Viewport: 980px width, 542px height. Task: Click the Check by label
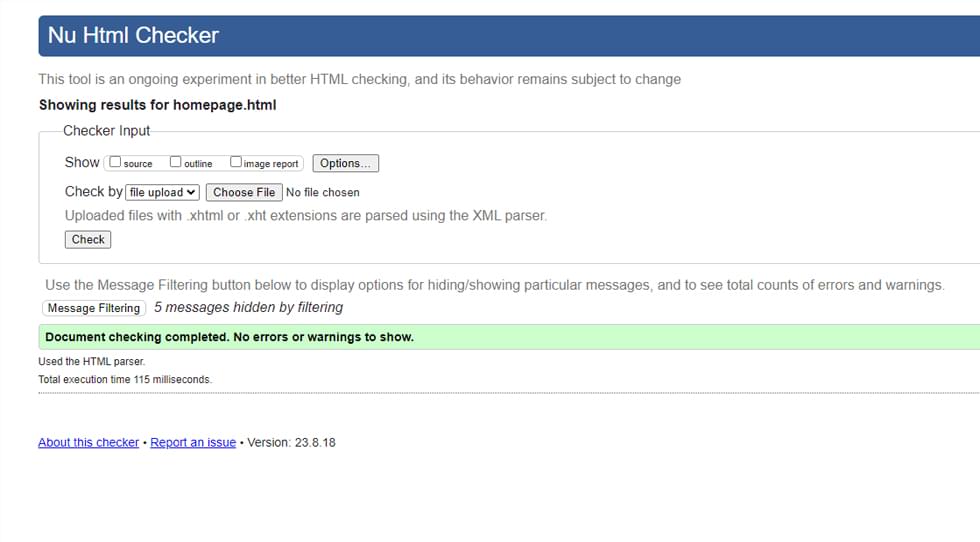click(94, 192)
